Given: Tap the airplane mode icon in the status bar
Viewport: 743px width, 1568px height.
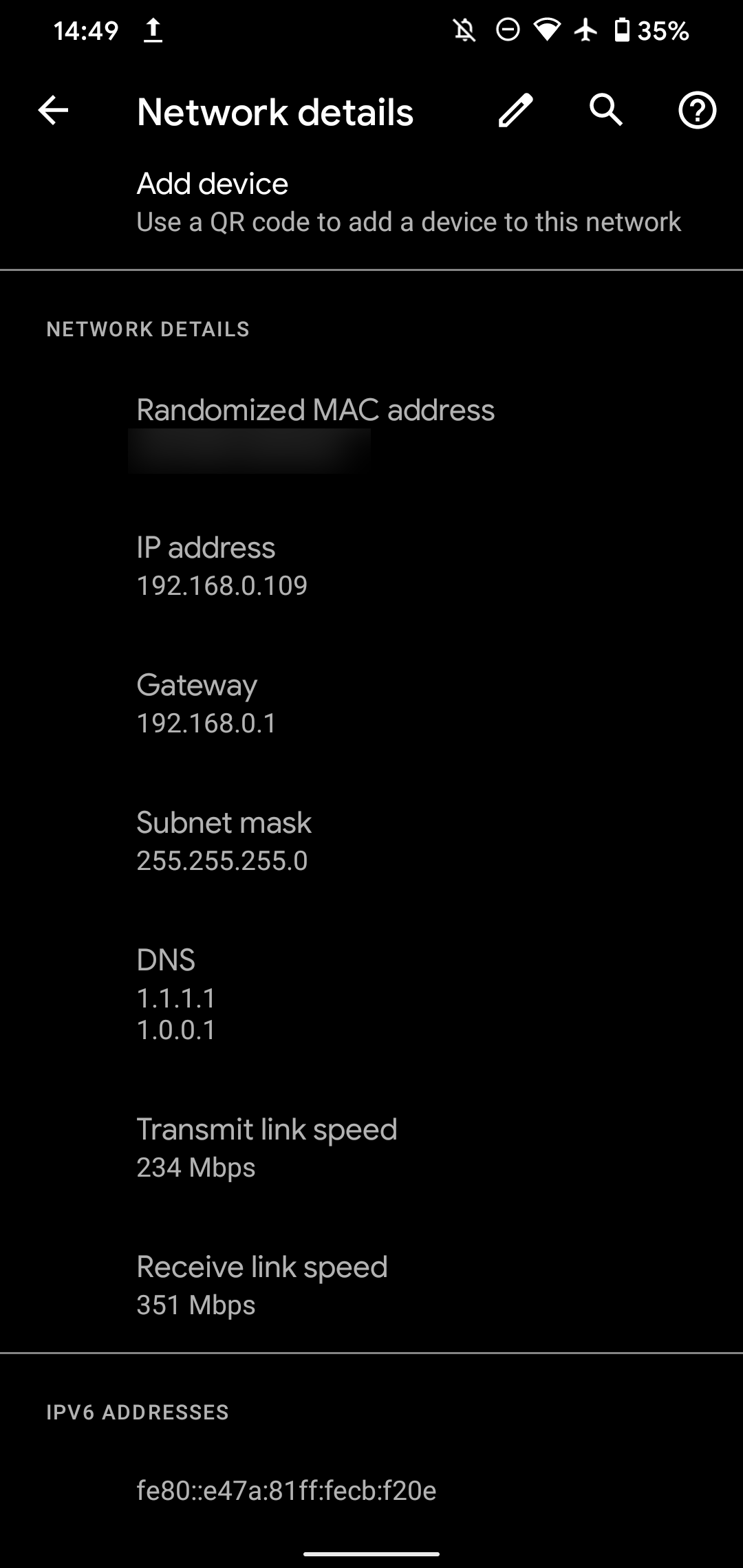Looking at the screenshot, I should pos(585,29).
